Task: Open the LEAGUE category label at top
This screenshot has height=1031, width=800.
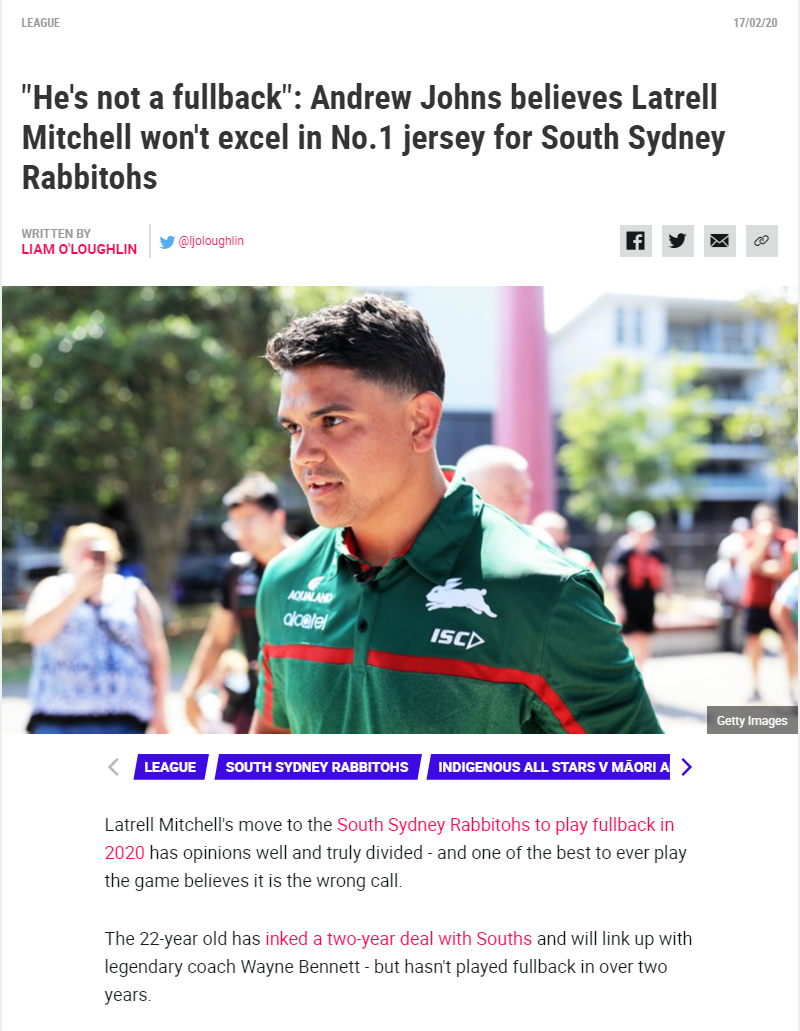Action: click(x=41, y=23)
